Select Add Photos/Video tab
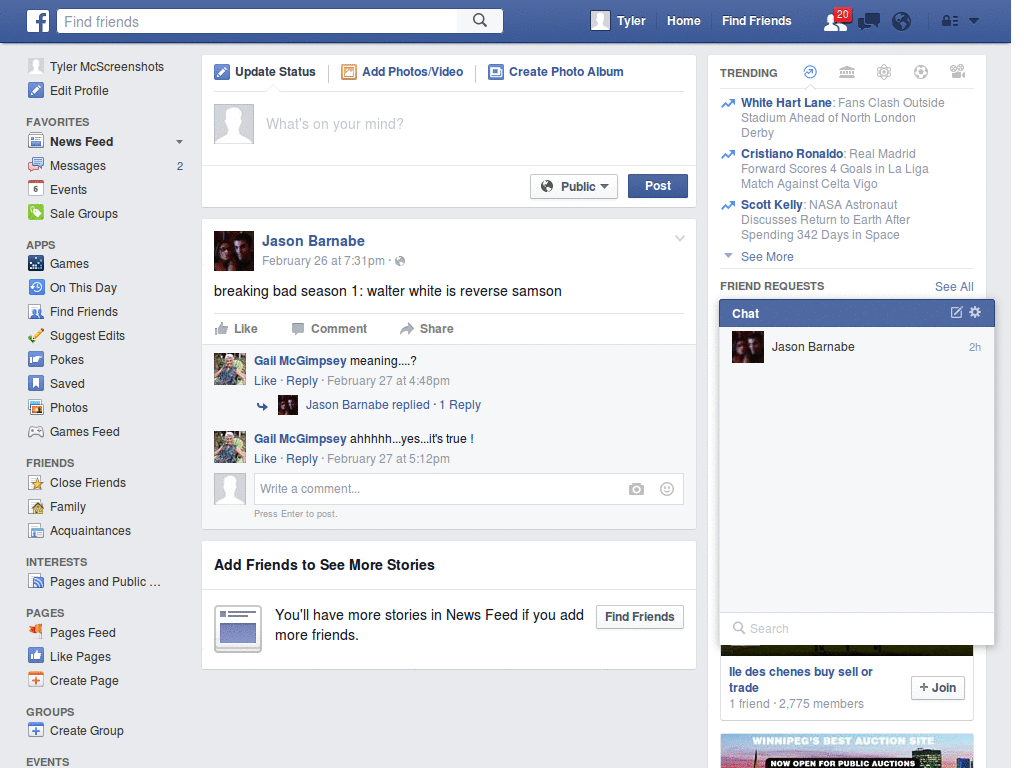 coord(402,72)
